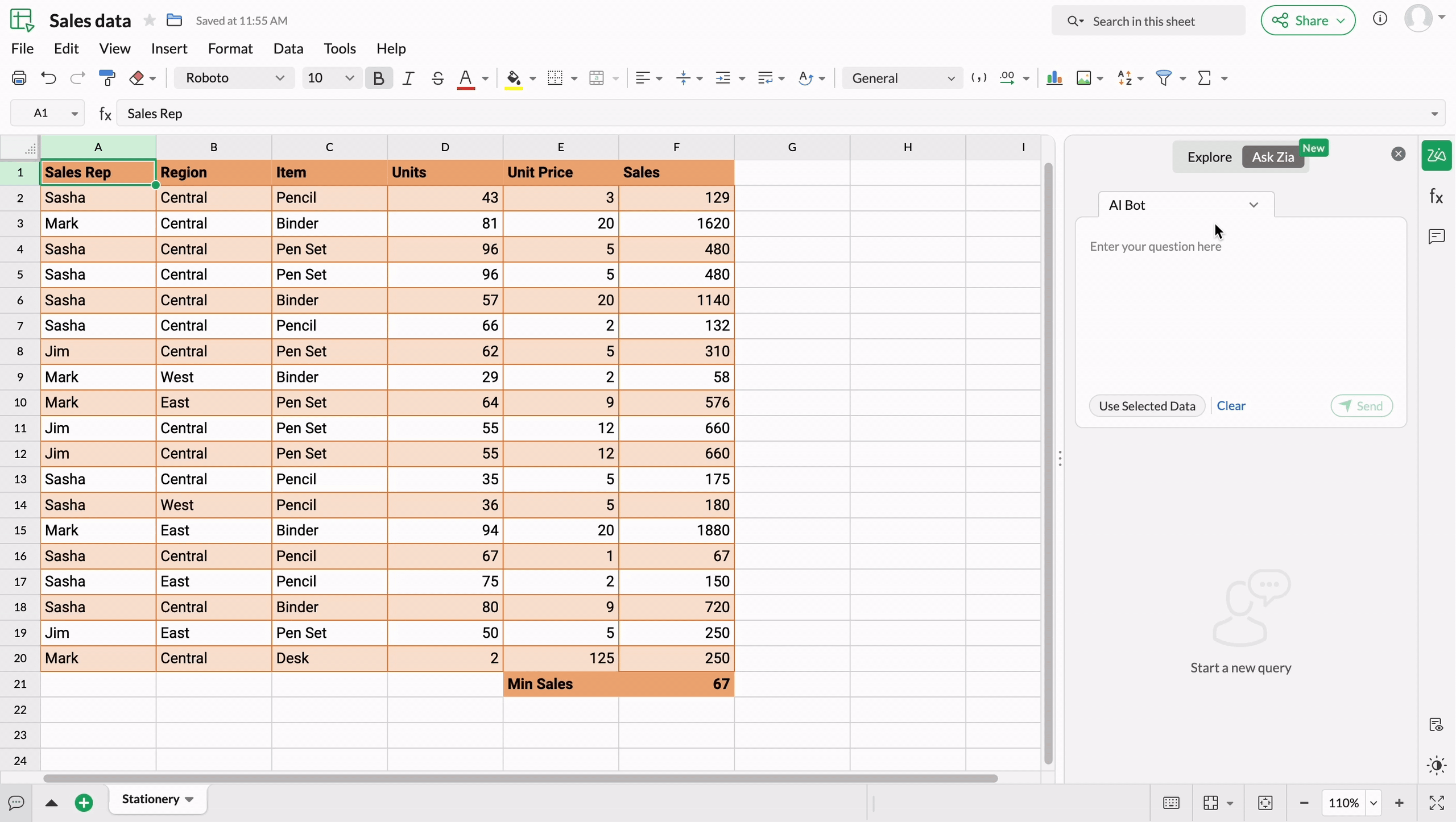Click the Print icon in toolbar
The image size is (1456, 822).
(19, 78)
